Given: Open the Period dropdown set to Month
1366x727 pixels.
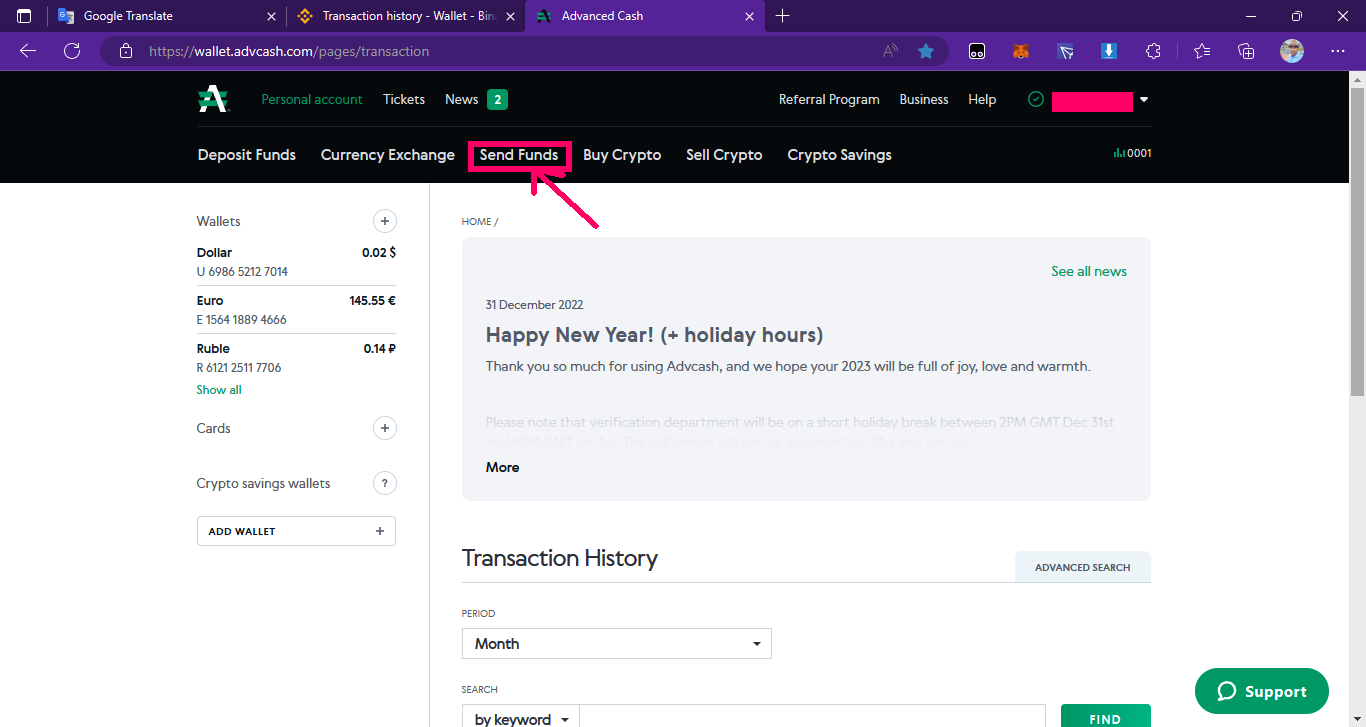Looking at the screenshot, I should coord(617,643).
